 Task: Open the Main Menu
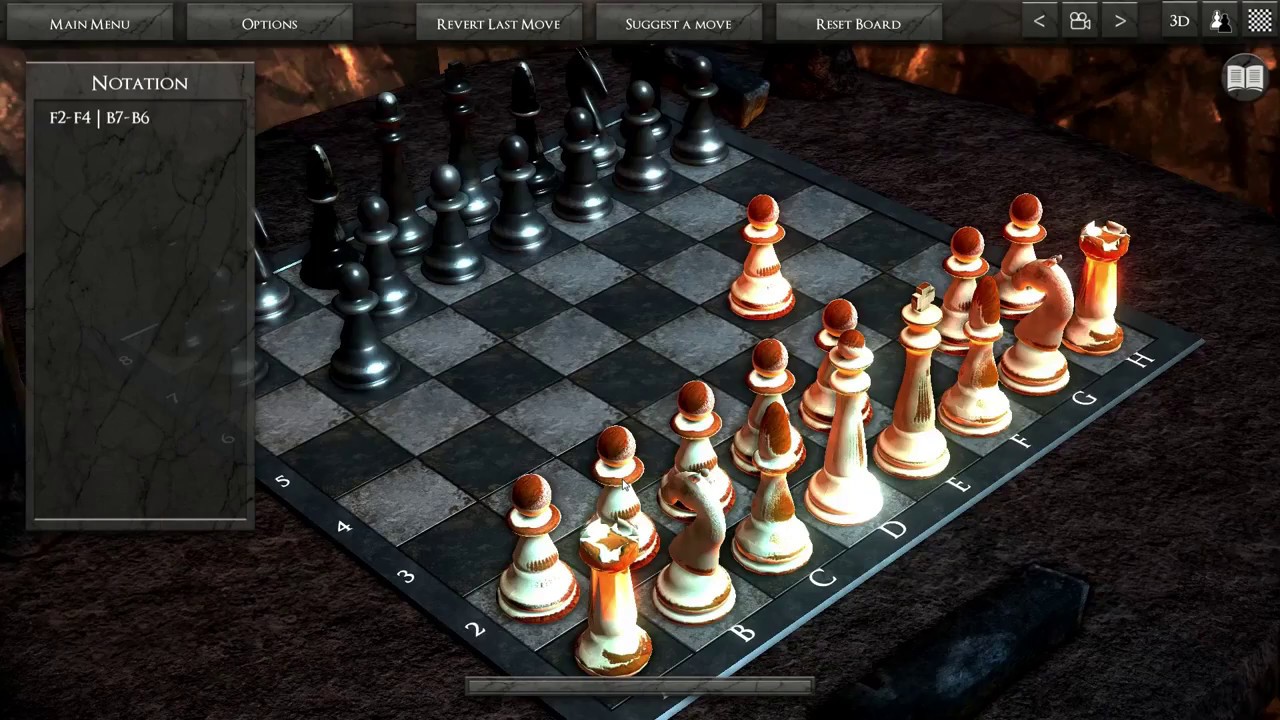coord(89,23)
